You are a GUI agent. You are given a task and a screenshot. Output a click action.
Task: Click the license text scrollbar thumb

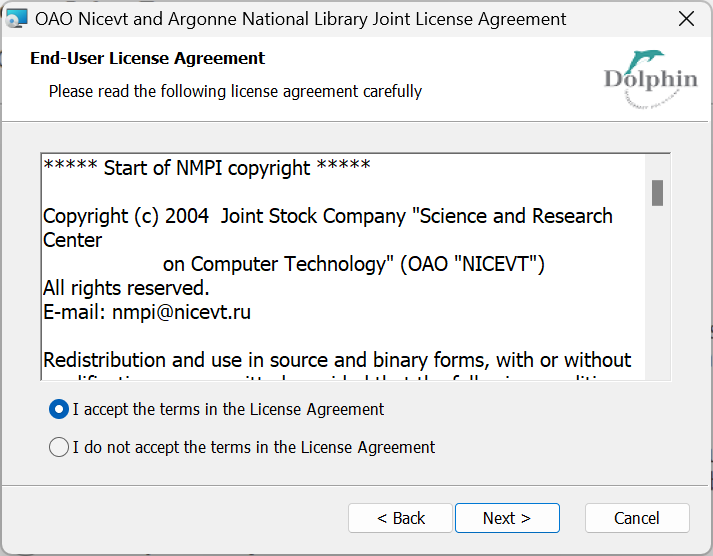point(657,193)
